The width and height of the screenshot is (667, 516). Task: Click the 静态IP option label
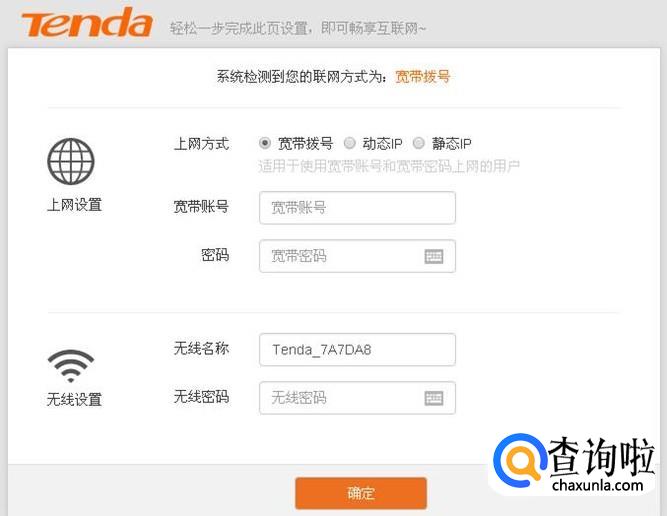451,143
